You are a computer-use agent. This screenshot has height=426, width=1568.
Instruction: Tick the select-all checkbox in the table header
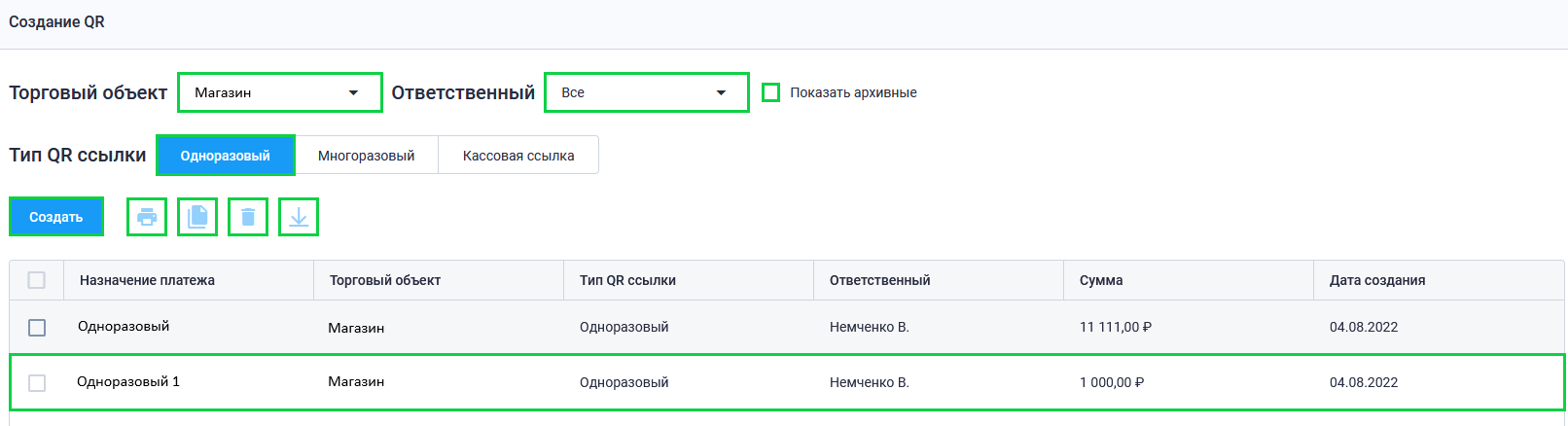click(37, 280)
